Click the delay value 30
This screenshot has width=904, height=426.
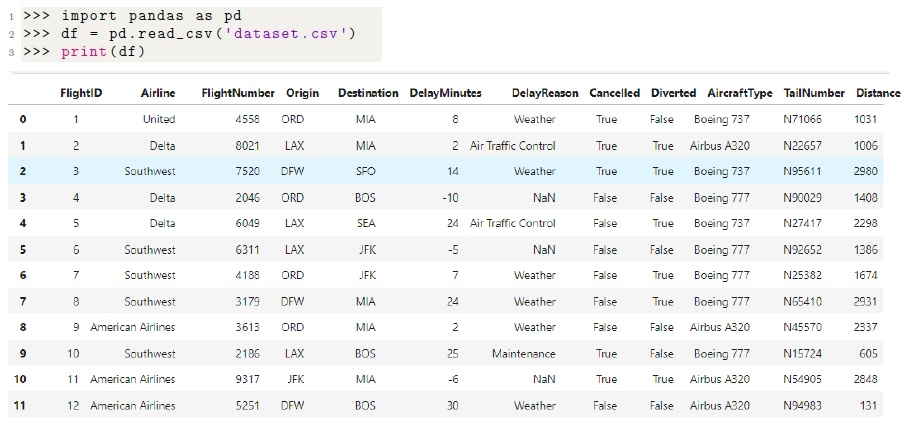[453, 405]
